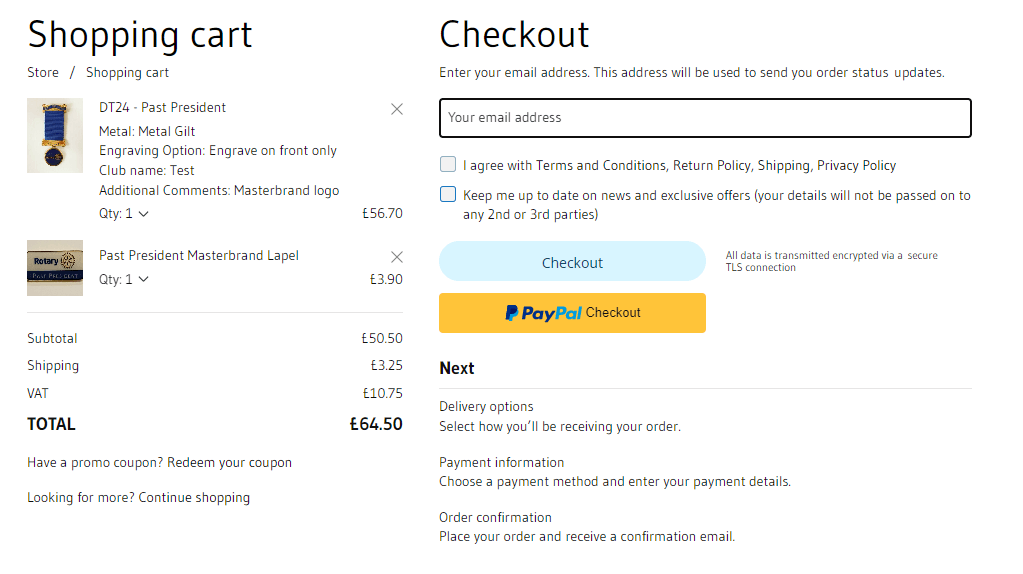Click the blue Checkout button
The width and height of the screenshot is (1023, 574).
(x=572, y=262)
